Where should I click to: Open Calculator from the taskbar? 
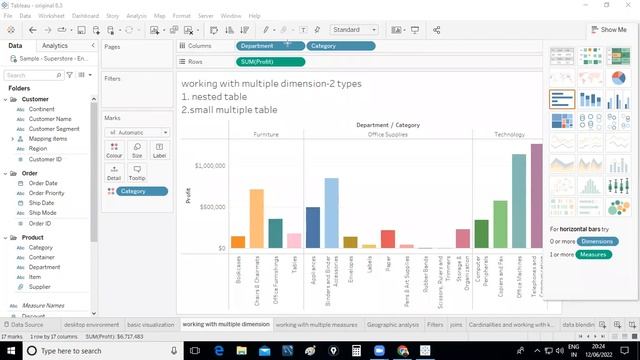tap(356, 351)
